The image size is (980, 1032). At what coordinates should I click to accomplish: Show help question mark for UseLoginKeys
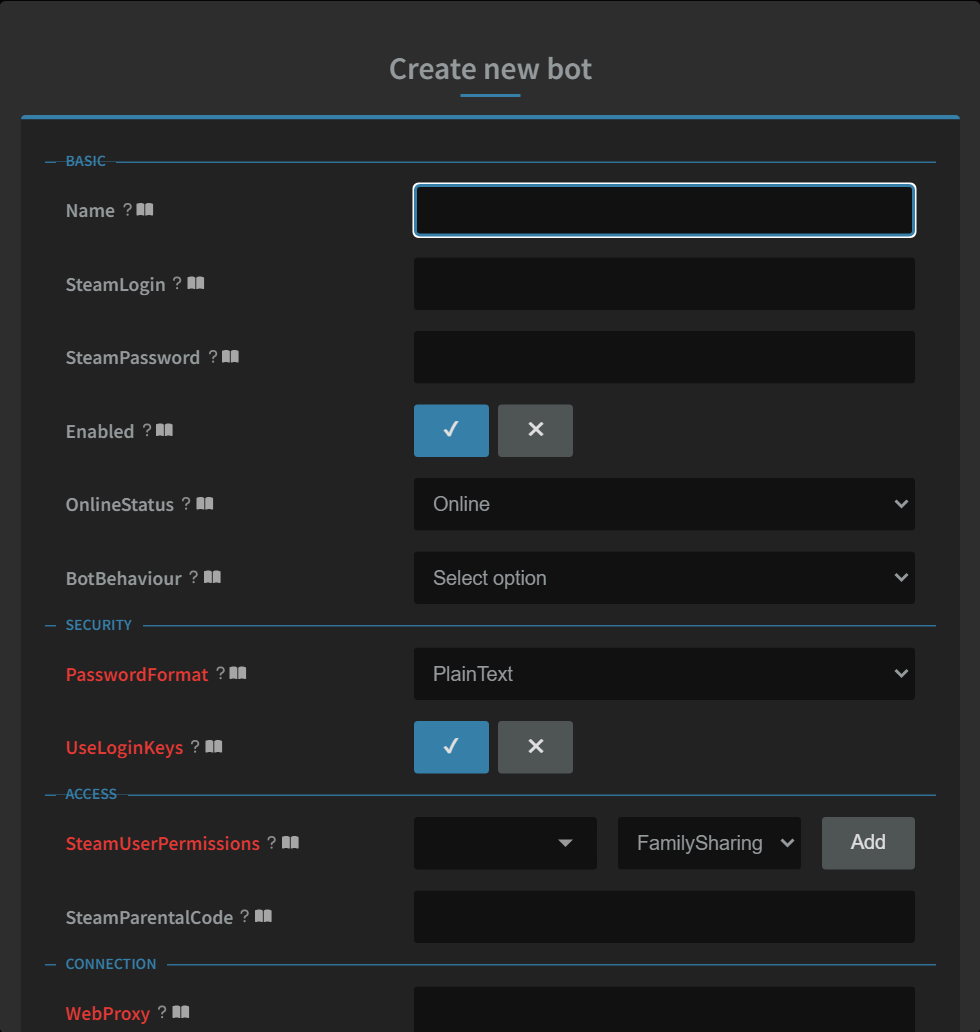pos(195,747)
